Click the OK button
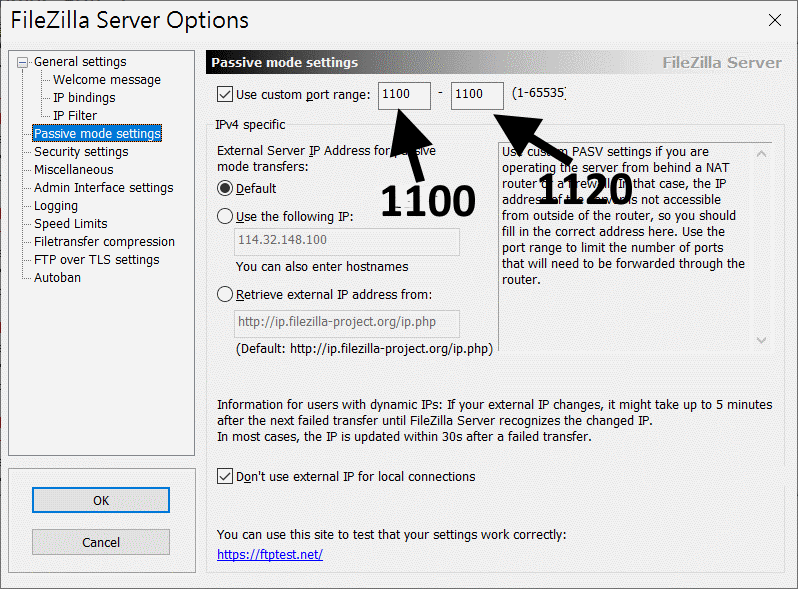798x589 pixels. pos(101,500)
